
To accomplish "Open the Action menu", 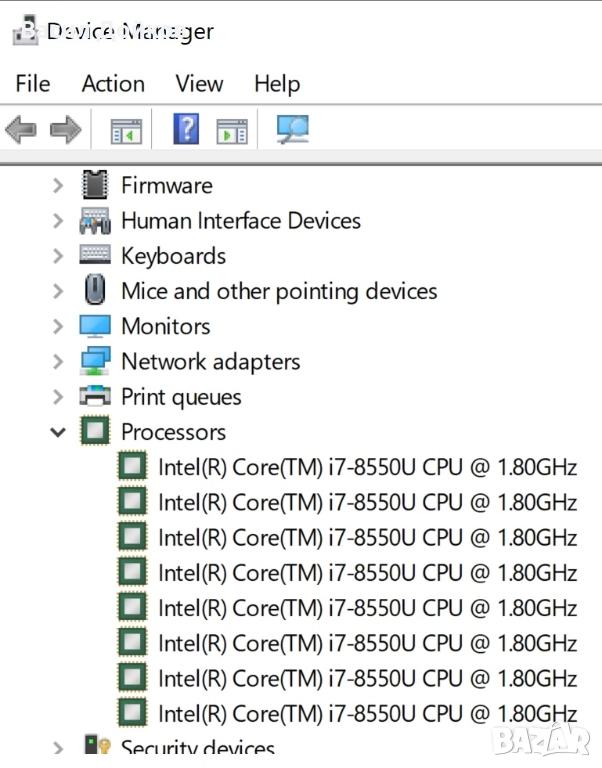I will click(113, 84).
